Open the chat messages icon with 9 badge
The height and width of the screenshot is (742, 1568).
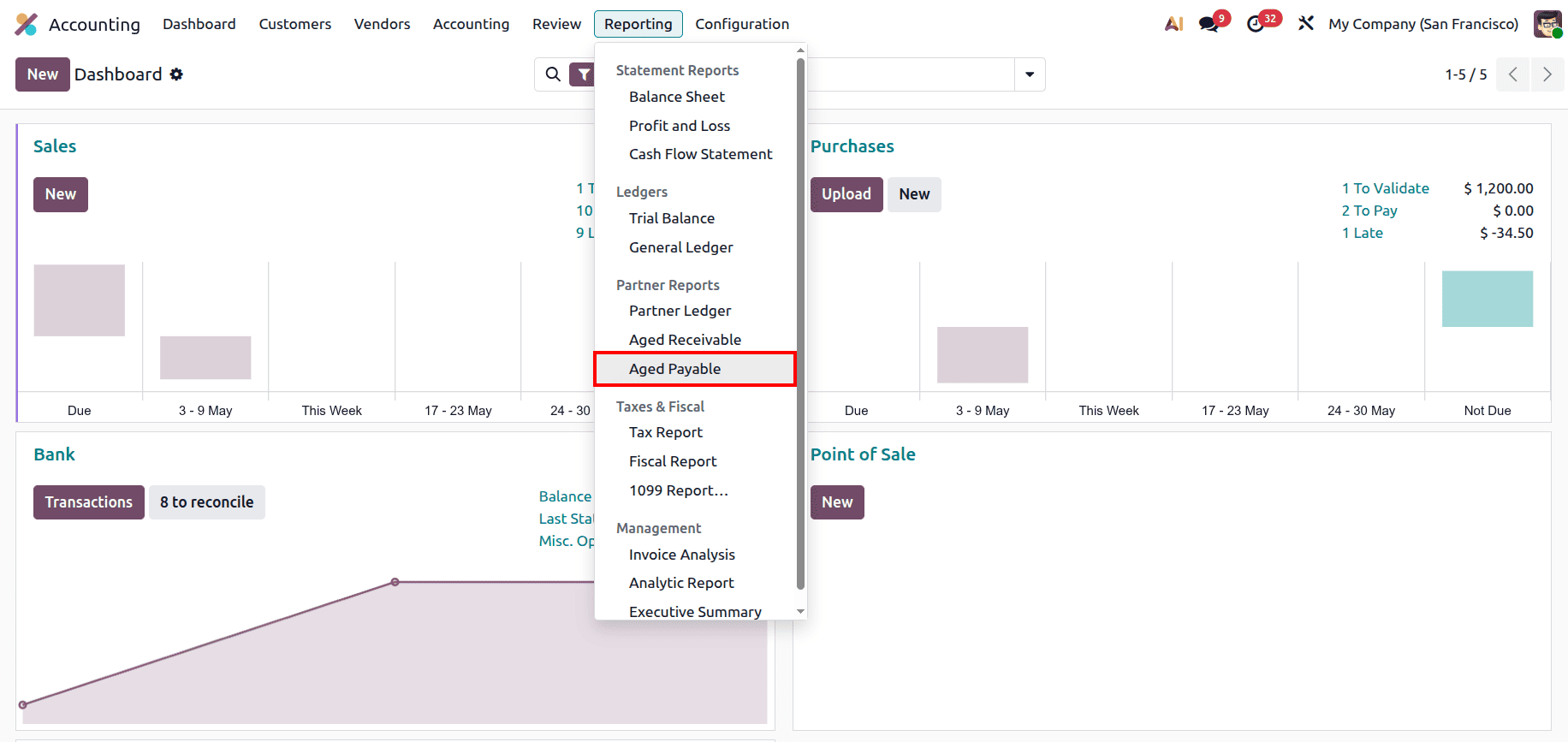coord(1209,24)
